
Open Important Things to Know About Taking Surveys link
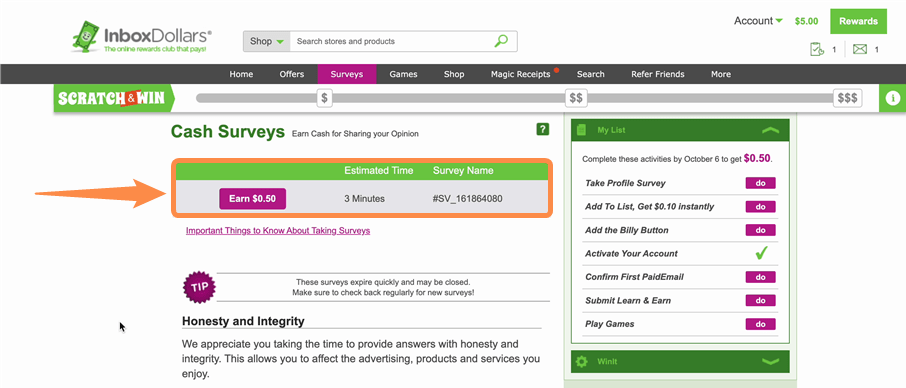pos(278,230)
